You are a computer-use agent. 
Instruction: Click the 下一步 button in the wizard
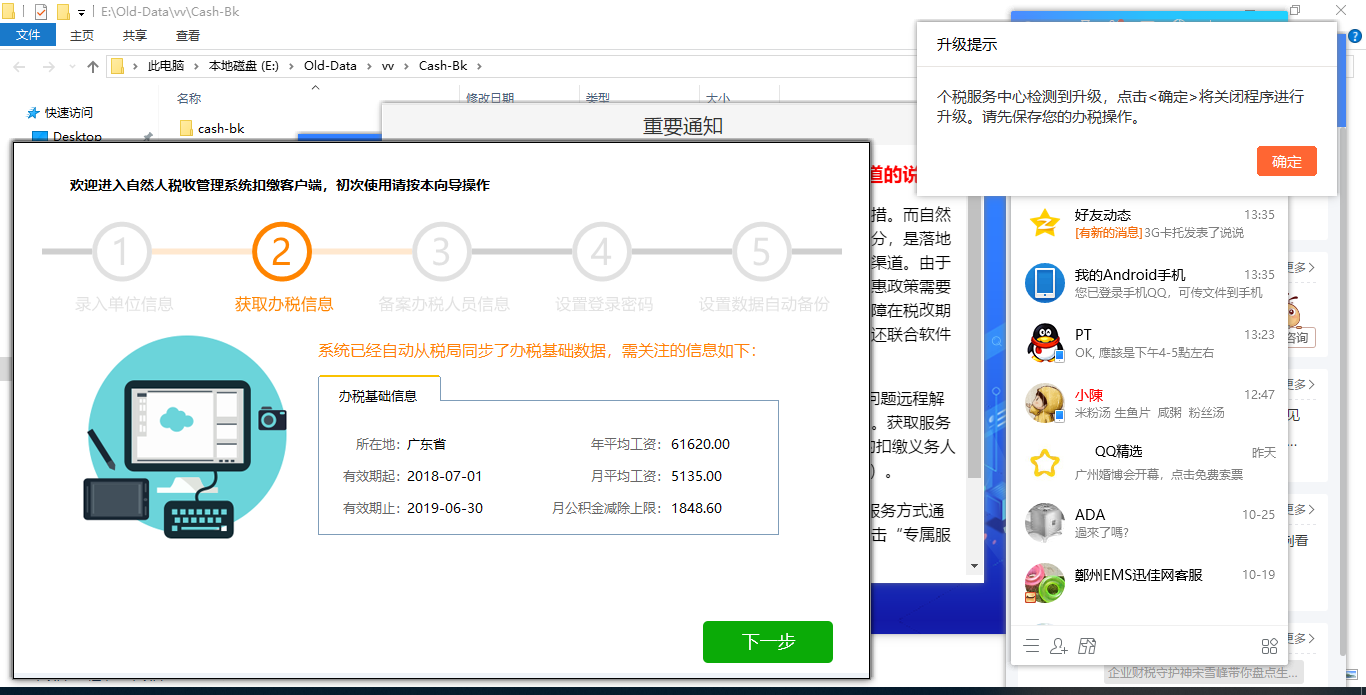[768, 642]
